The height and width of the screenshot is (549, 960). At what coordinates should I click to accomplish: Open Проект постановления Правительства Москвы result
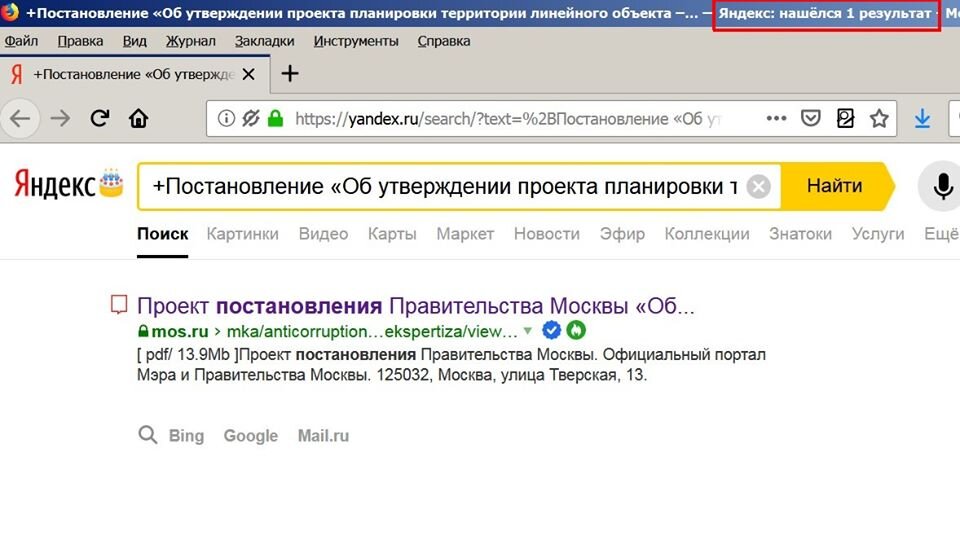point(416,305)
